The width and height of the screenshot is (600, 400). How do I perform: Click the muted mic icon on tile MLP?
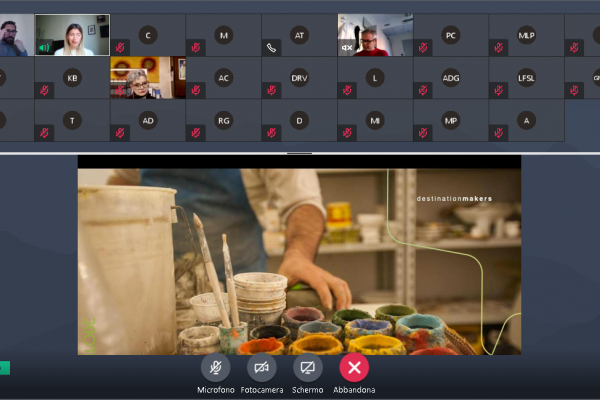pyautogui.click(x=499, y=47)
